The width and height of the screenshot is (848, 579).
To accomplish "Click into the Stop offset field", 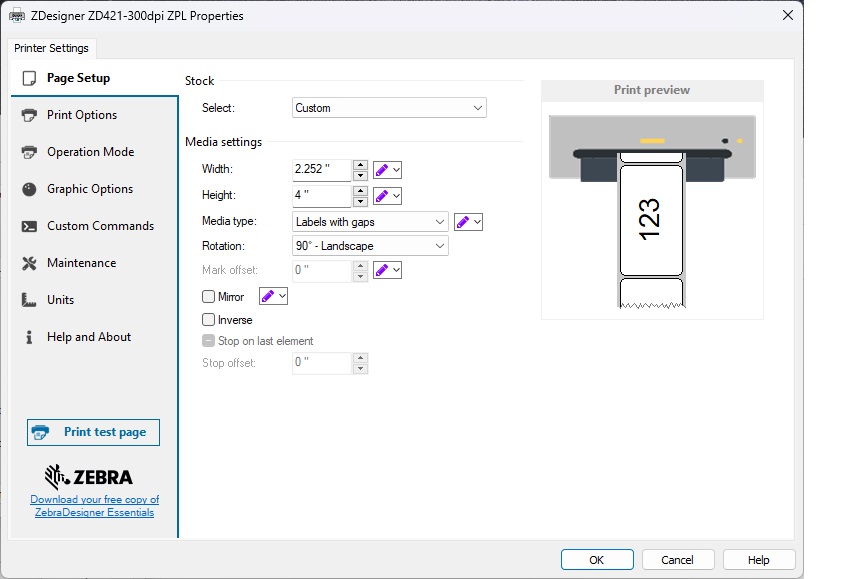I will [x=322, y=363].
